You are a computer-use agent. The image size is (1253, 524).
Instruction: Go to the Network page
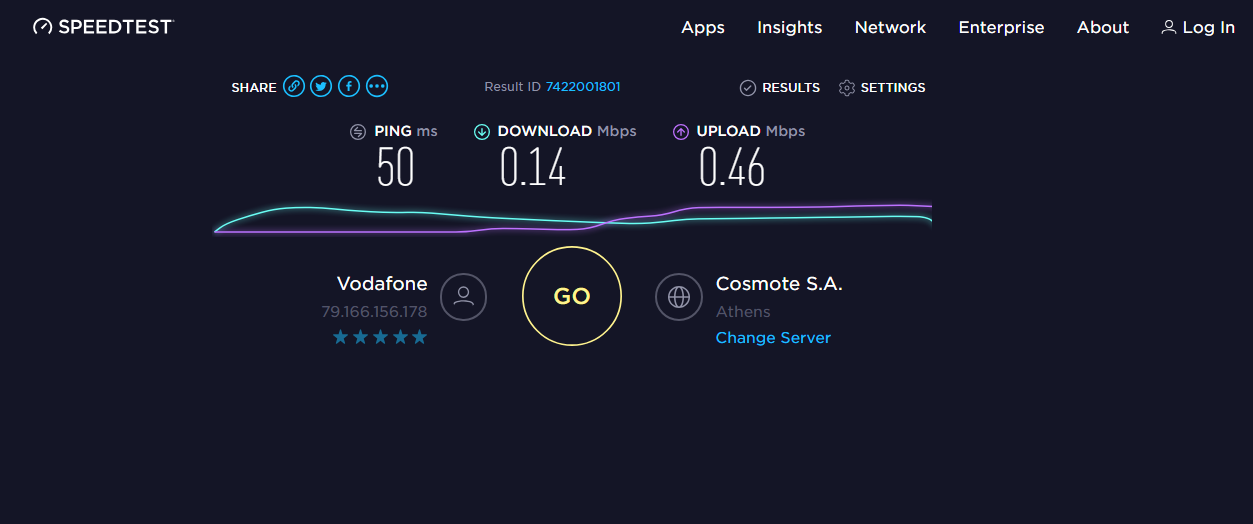tap(891, 28)
